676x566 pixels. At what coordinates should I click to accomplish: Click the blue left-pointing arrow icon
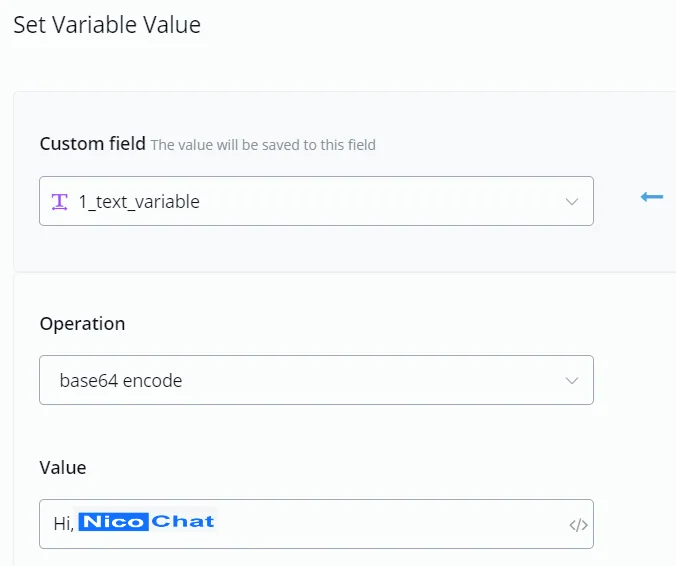click(651, 197)
